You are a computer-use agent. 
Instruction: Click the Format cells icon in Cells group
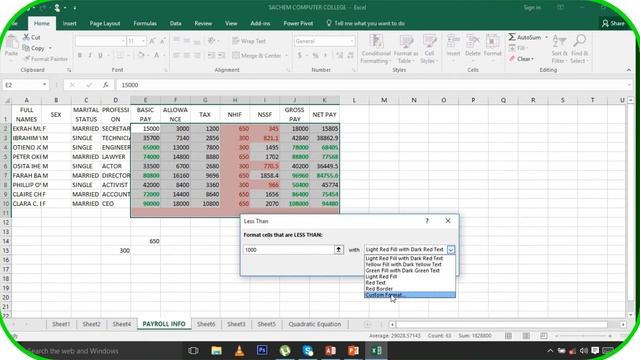[x=492, y=42]
